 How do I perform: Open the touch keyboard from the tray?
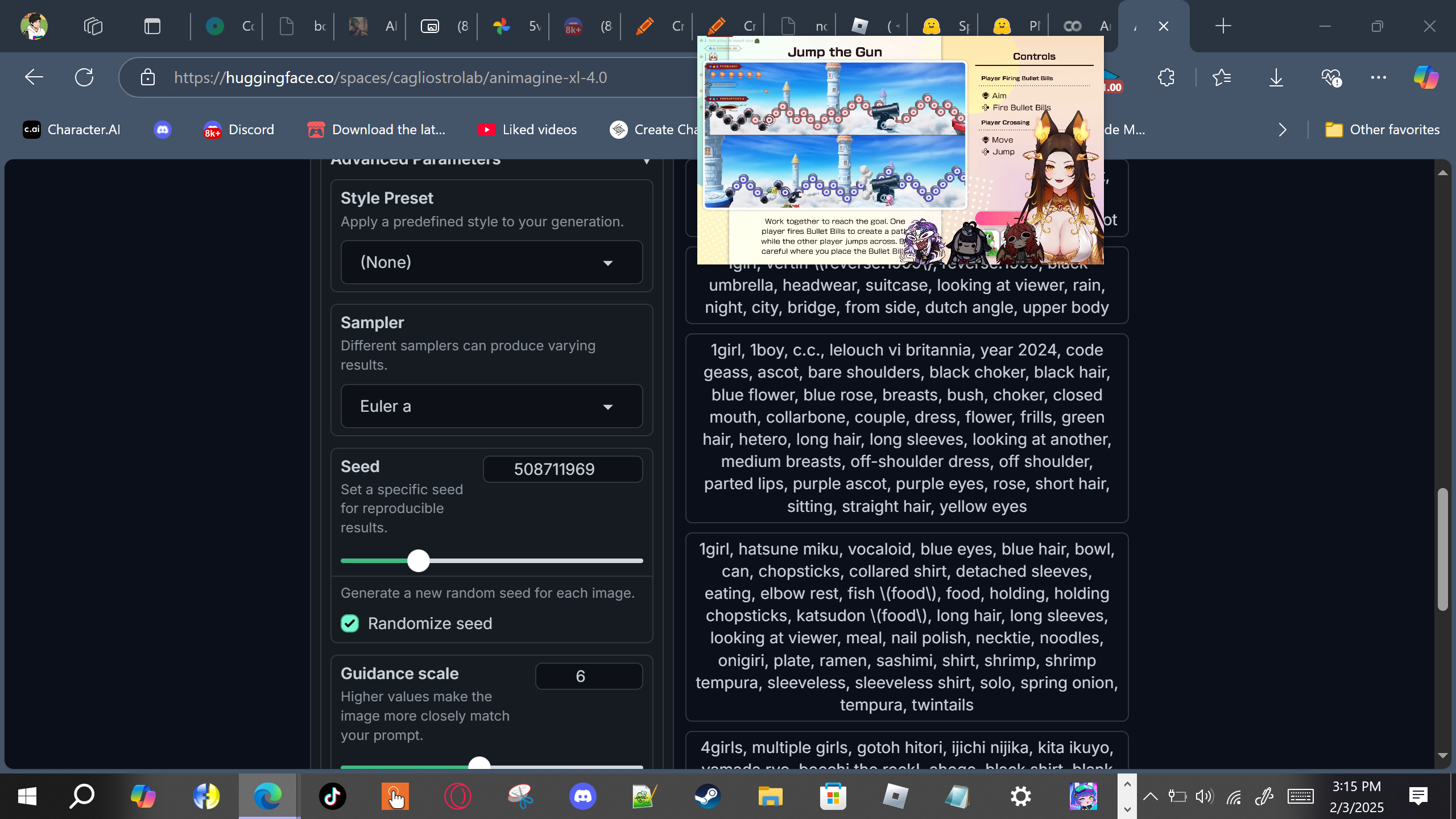pyautogui.click(x=1300, y=796)
